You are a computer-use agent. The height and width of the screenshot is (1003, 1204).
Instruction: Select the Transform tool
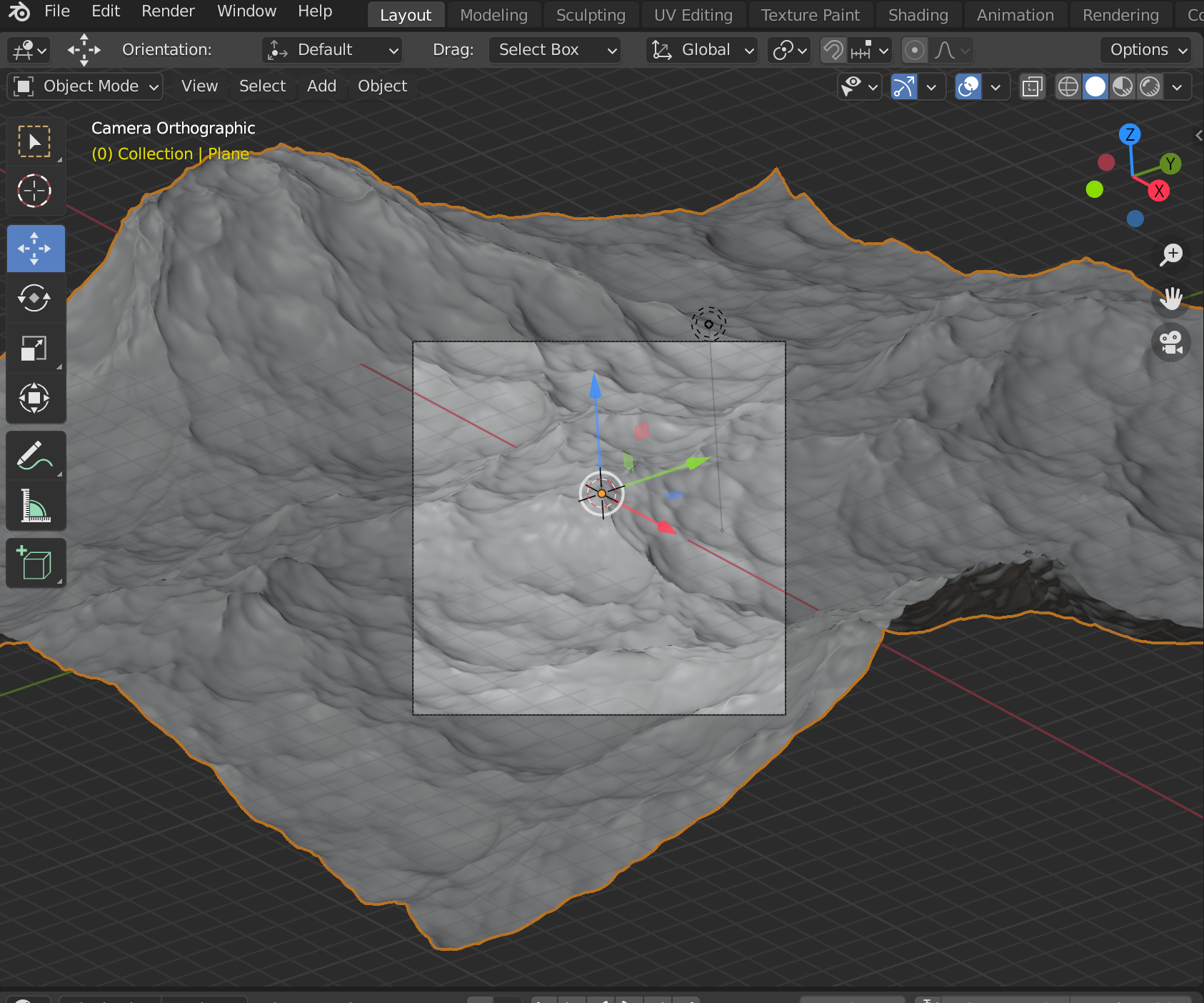click(34, 399)
